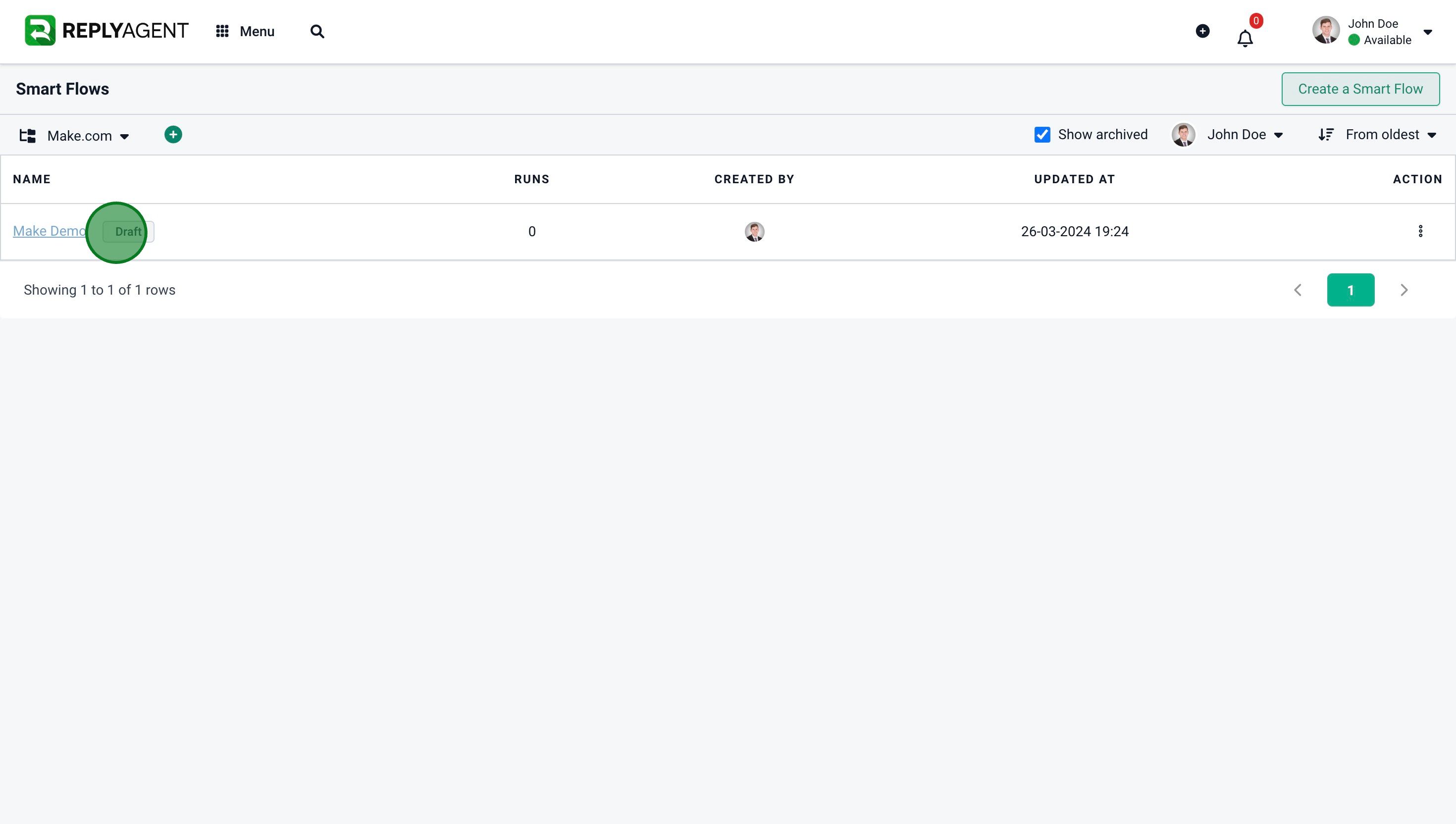Click the Showing 1 to 1 rows text
The width and height of the screenshot is (1456, 824).
click(100, 290)
